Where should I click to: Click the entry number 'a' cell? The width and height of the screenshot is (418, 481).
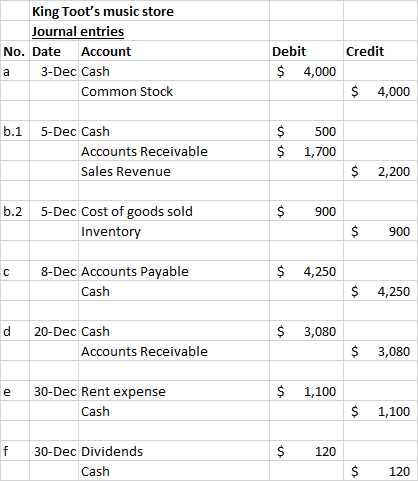pos(15,71)
